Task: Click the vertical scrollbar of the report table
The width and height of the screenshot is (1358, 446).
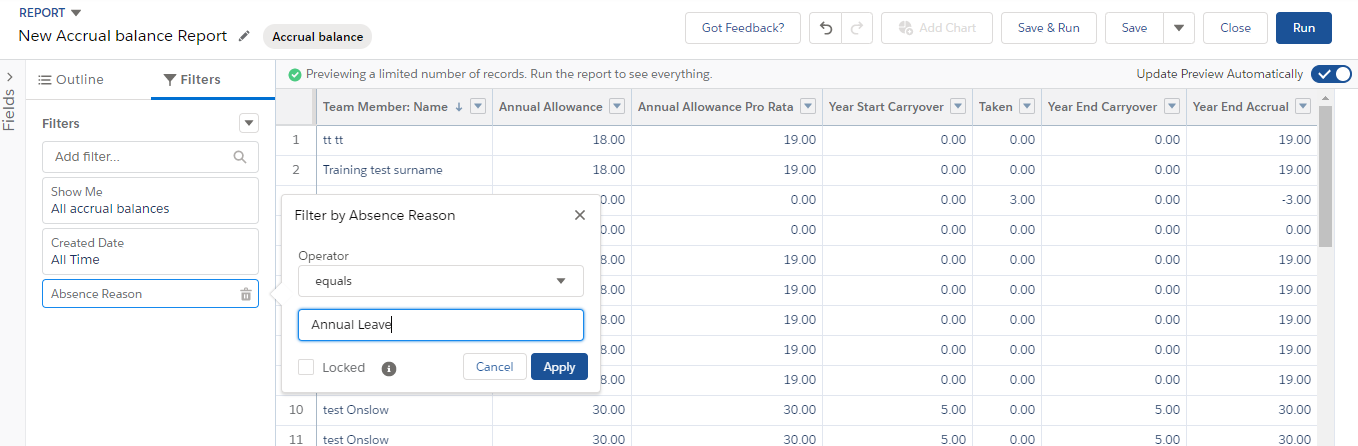Action: [1325, 175]
